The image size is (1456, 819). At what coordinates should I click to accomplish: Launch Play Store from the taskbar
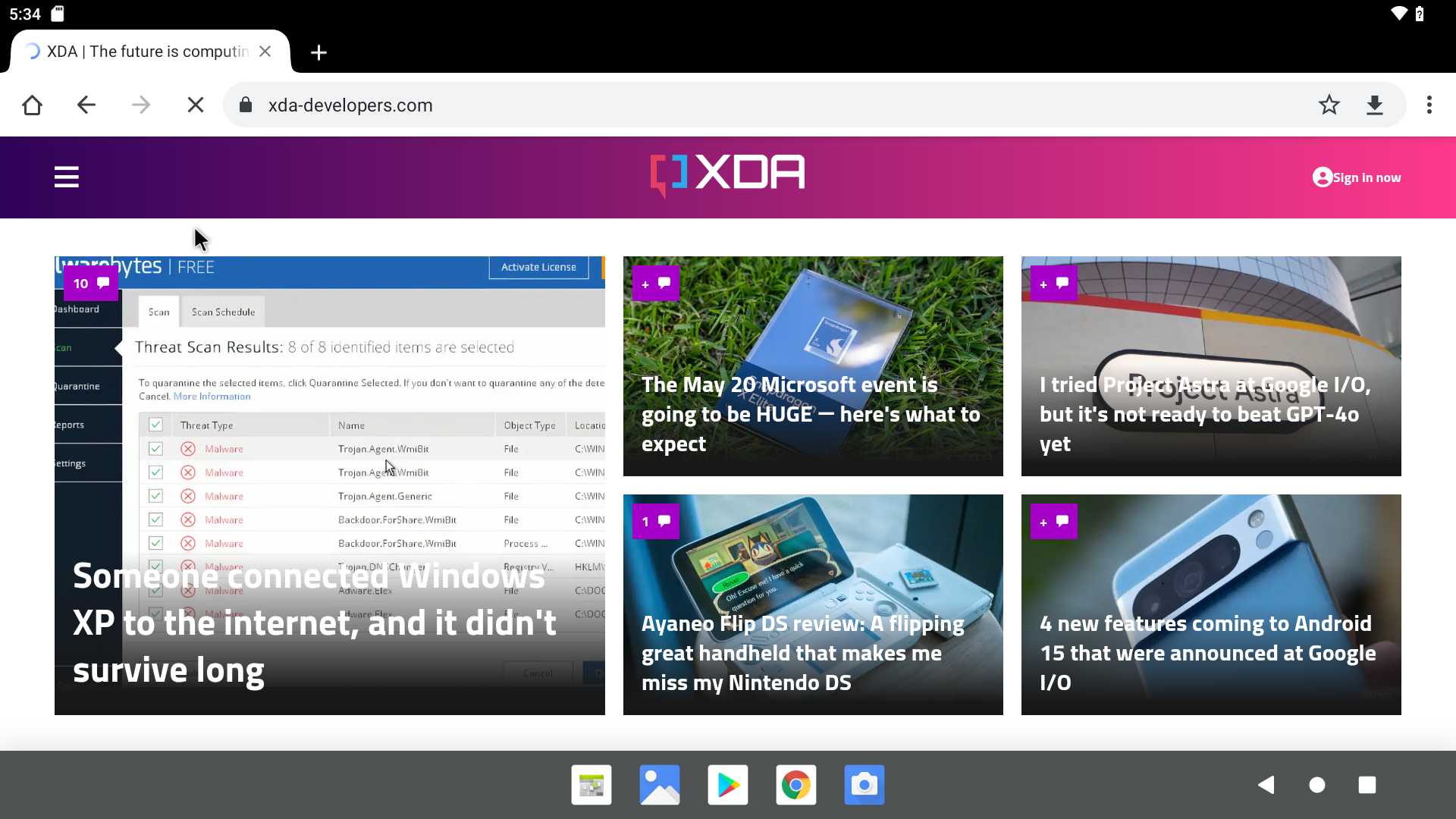pyautogui.click(x=728, y=785)
